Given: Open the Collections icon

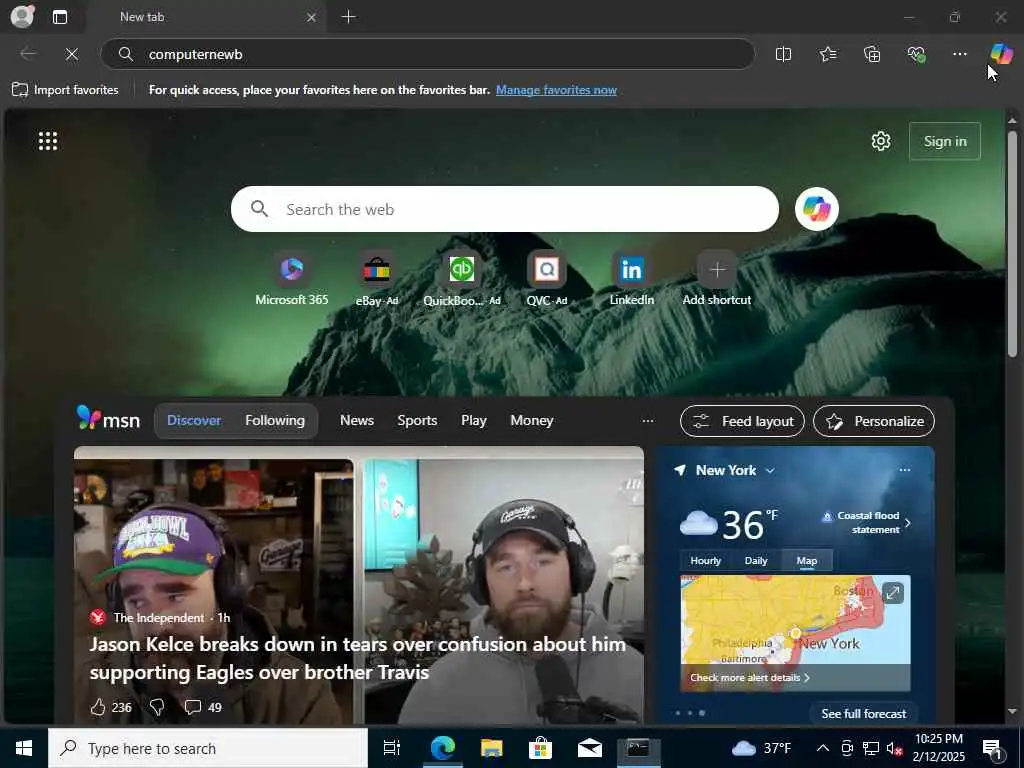Looking at the screenshot, I should 872,54.
